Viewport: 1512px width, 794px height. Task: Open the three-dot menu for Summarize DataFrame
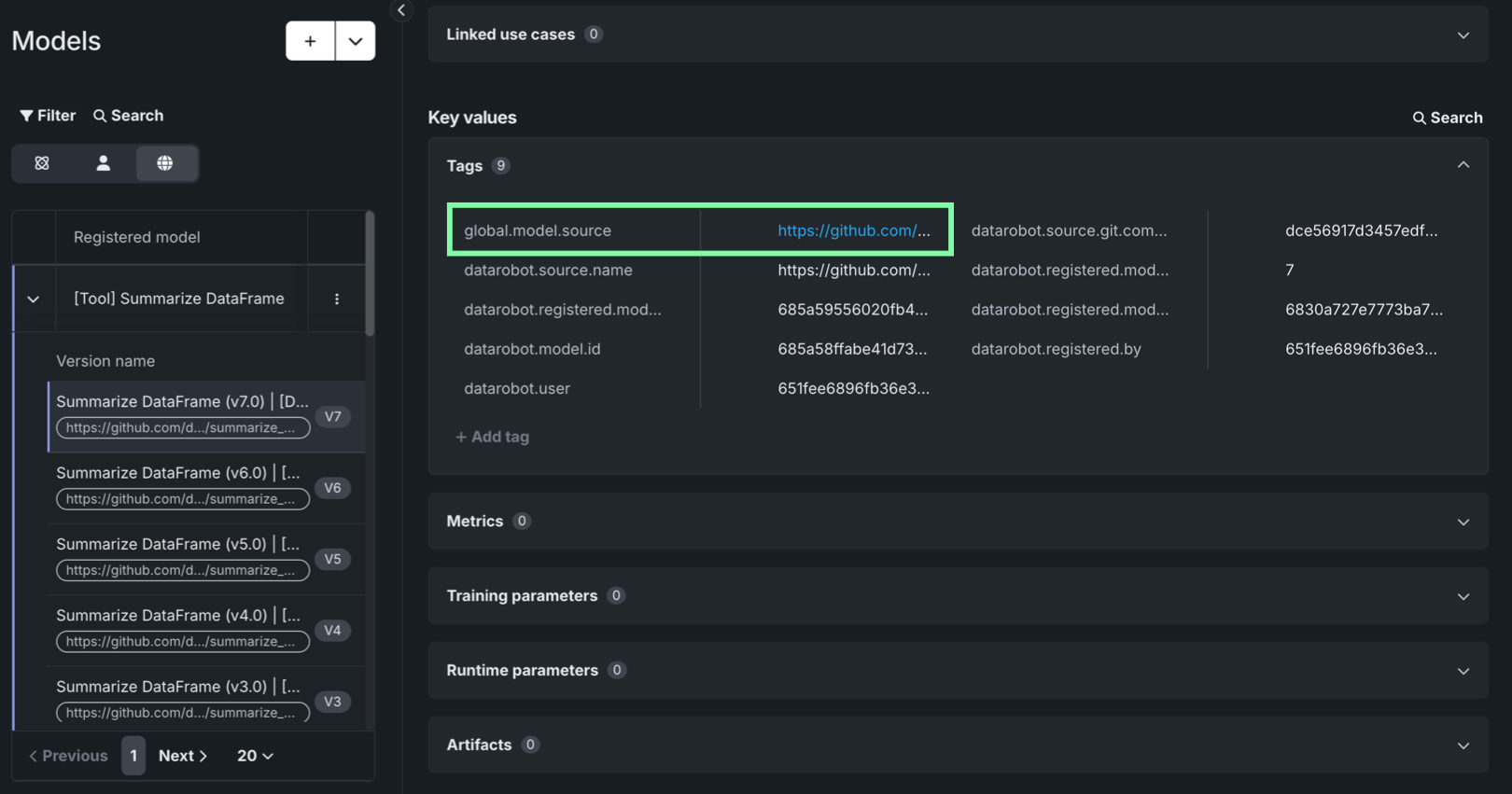[337, 299]
